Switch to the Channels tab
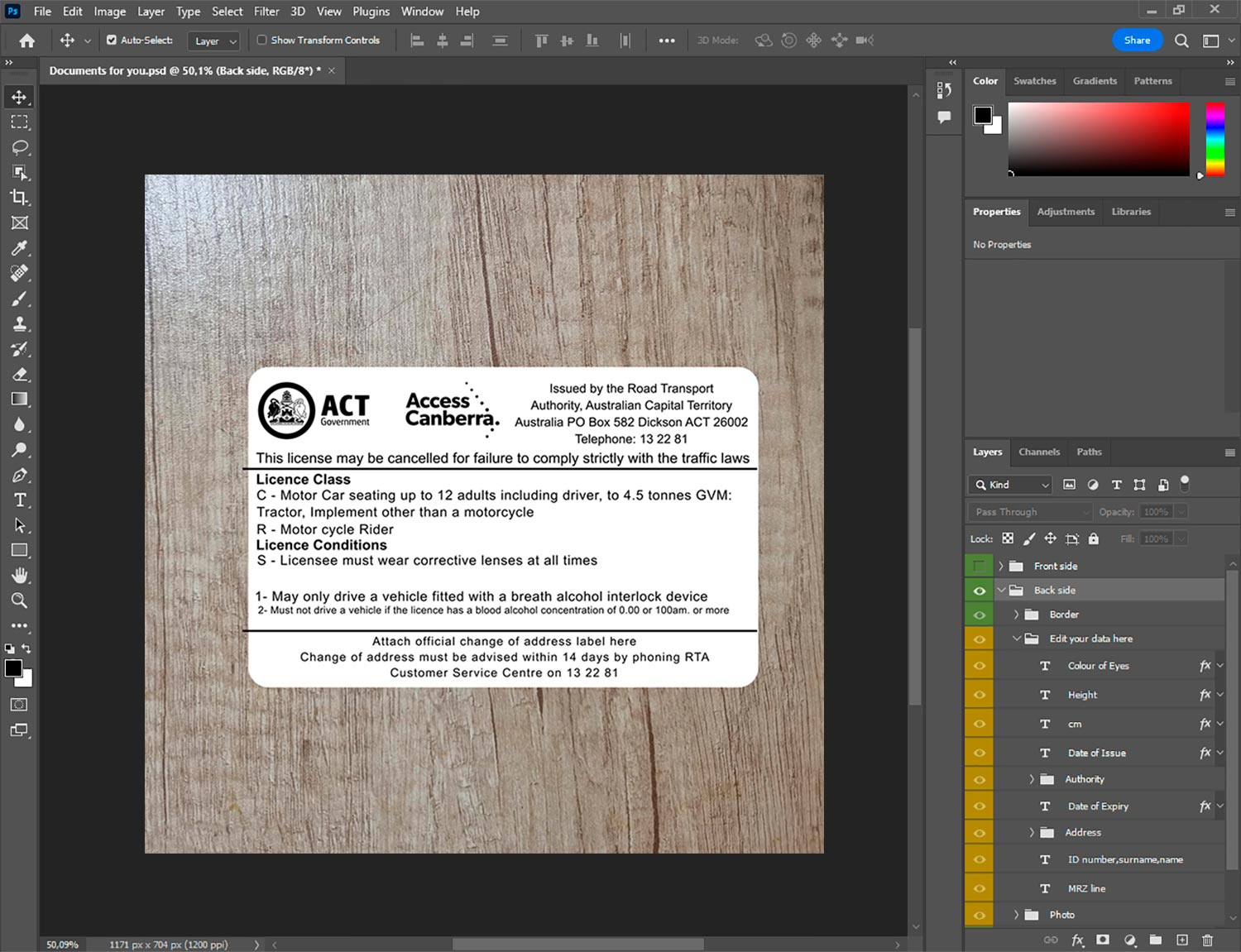1241x952 pixels. [1038, 452]
